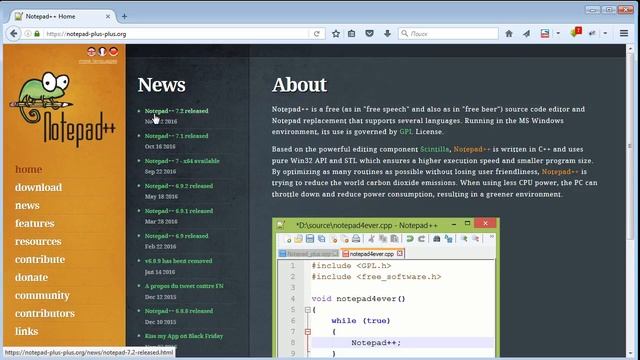640x360 pixels.
Task: Follow the Scintilla link in About
Action: (434, 149)
